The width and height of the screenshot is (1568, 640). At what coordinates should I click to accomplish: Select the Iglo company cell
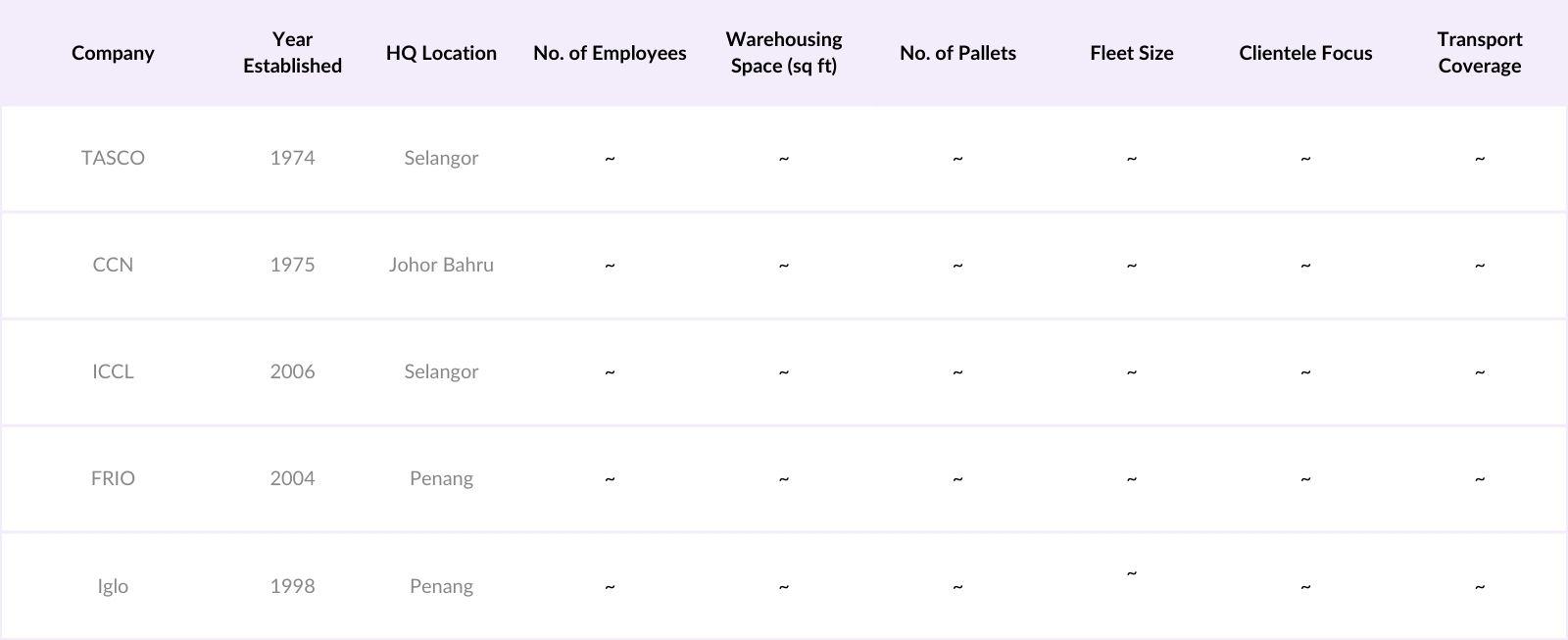(113, 586)
